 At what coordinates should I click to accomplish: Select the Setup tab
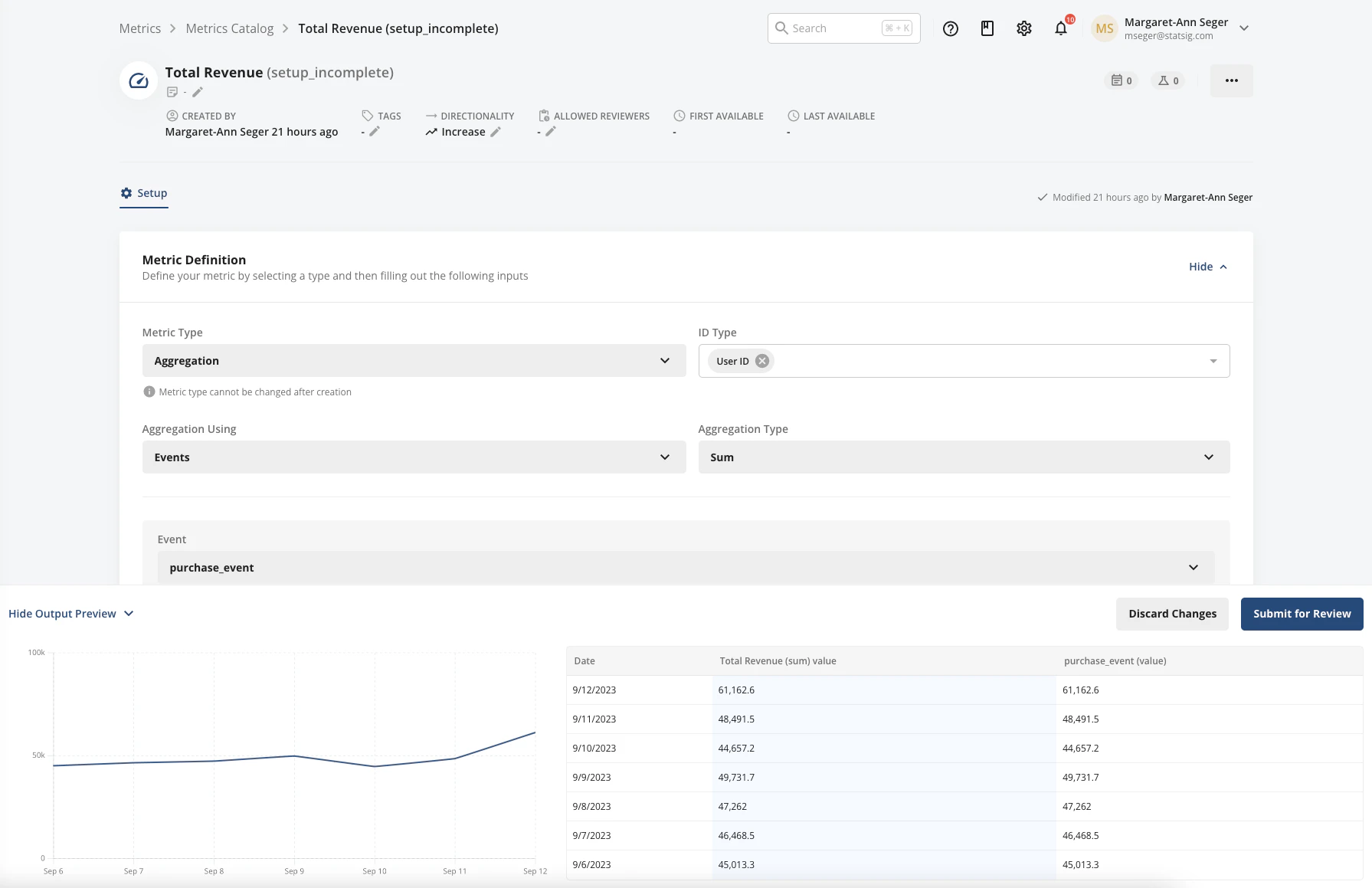(x=143, y=193)
